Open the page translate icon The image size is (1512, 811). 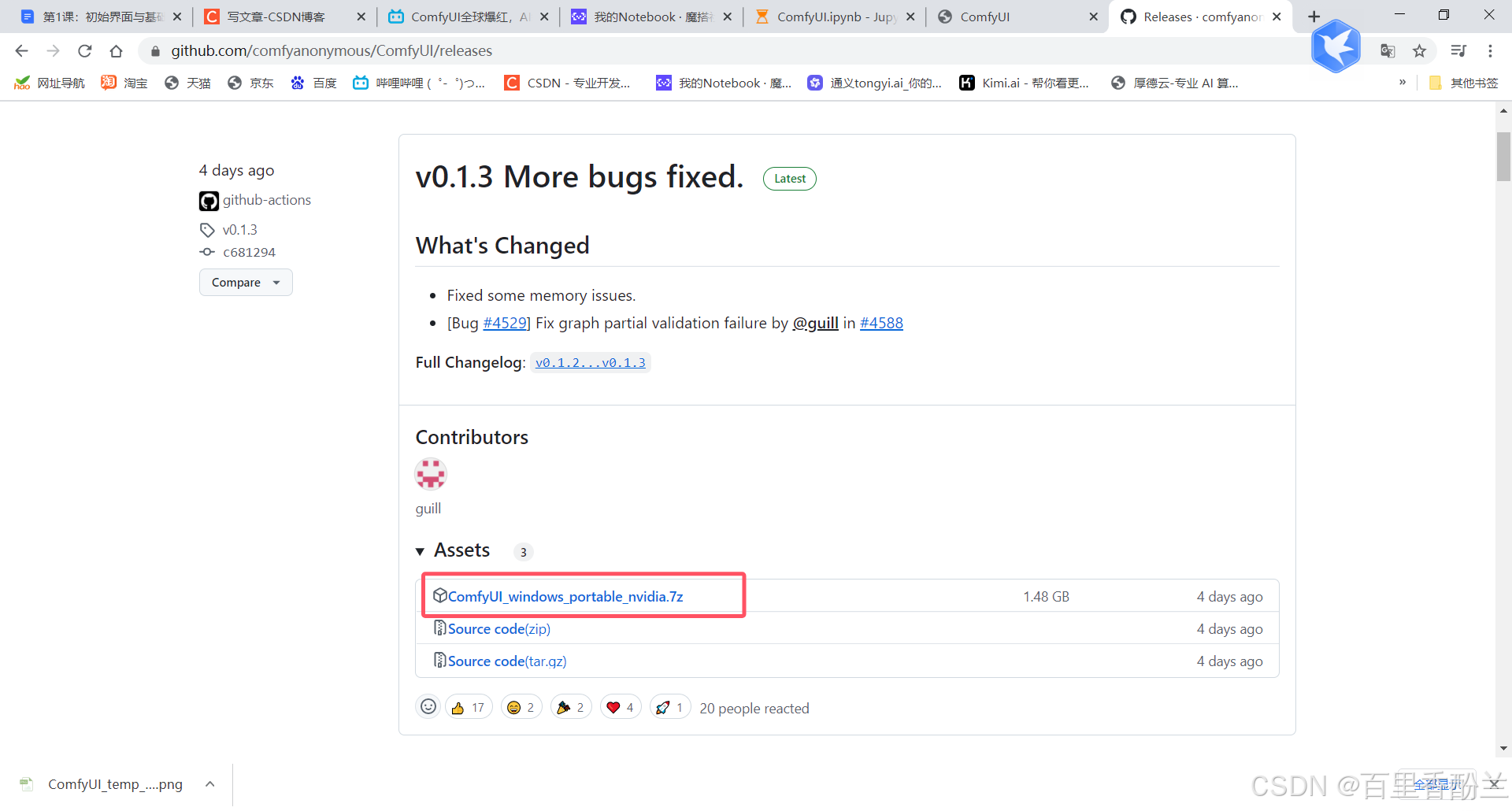1388,51
